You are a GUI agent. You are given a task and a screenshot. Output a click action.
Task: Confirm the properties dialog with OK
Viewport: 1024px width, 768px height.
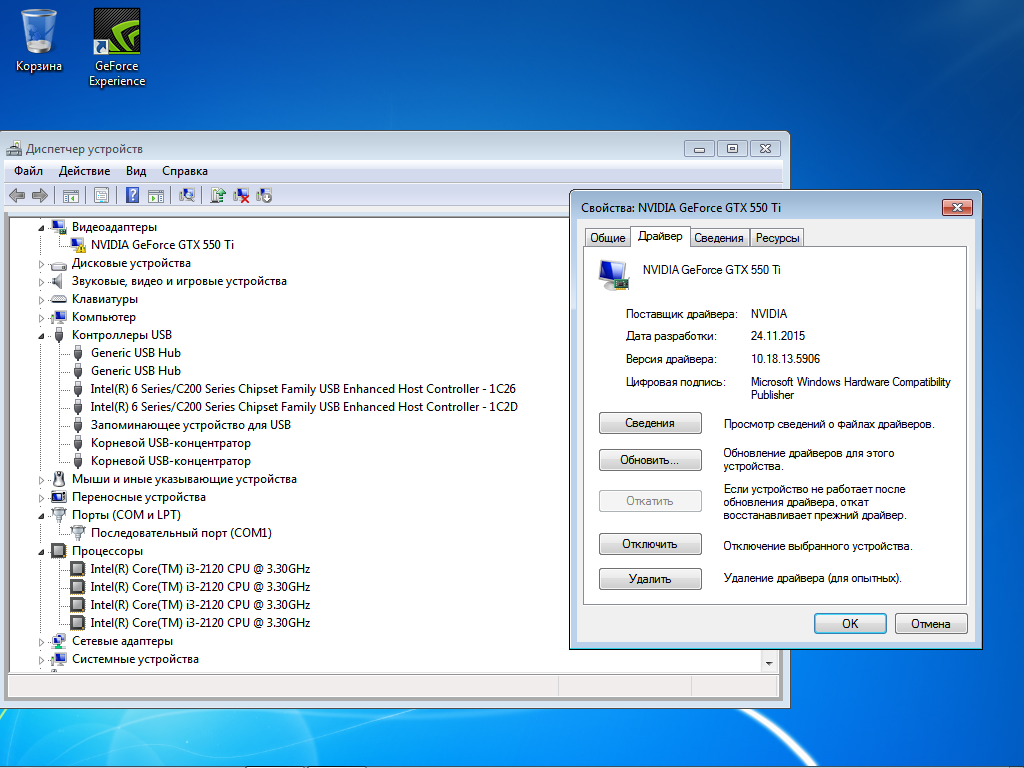pyautogui.click(x=850, y=624)
